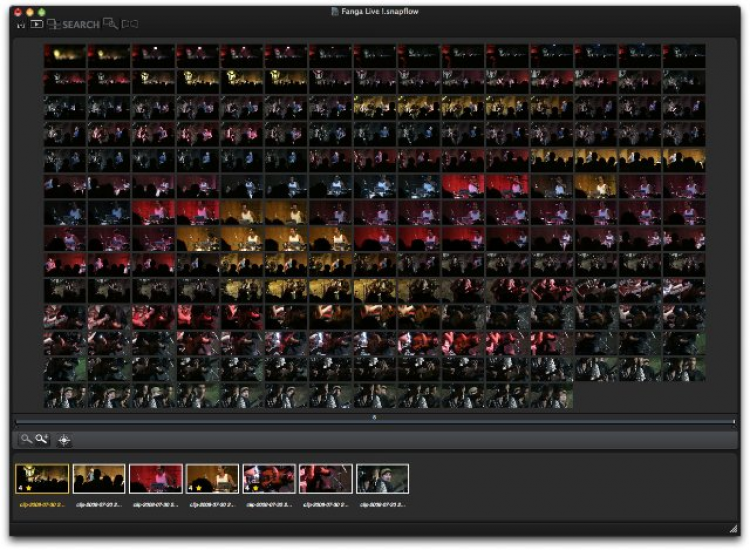
Task: Open the final frame in the grid's last row
Action: click(551, 396)
